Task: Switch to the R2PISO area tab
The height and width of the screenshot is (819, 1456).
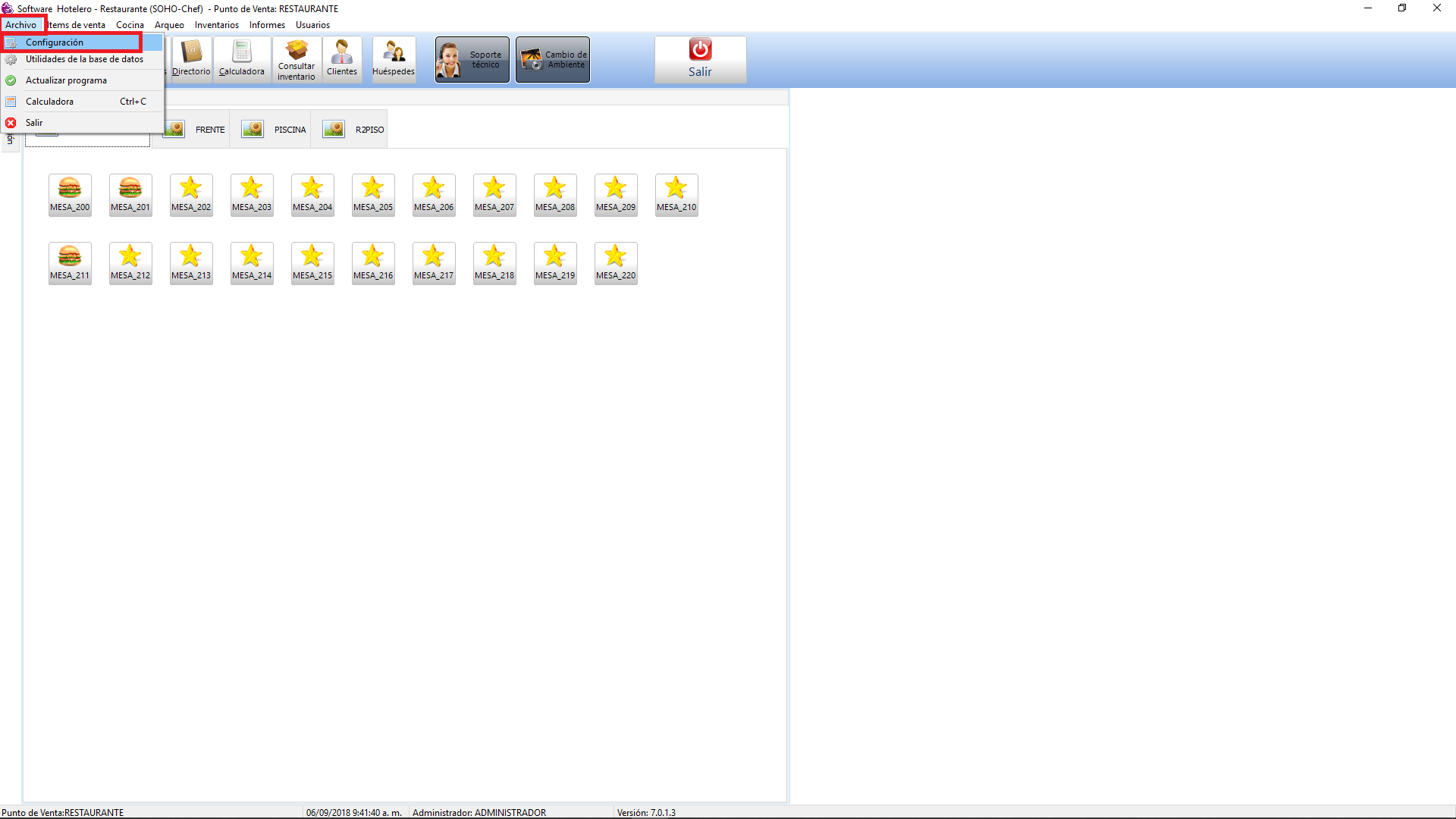Action: tap(353, 130)
